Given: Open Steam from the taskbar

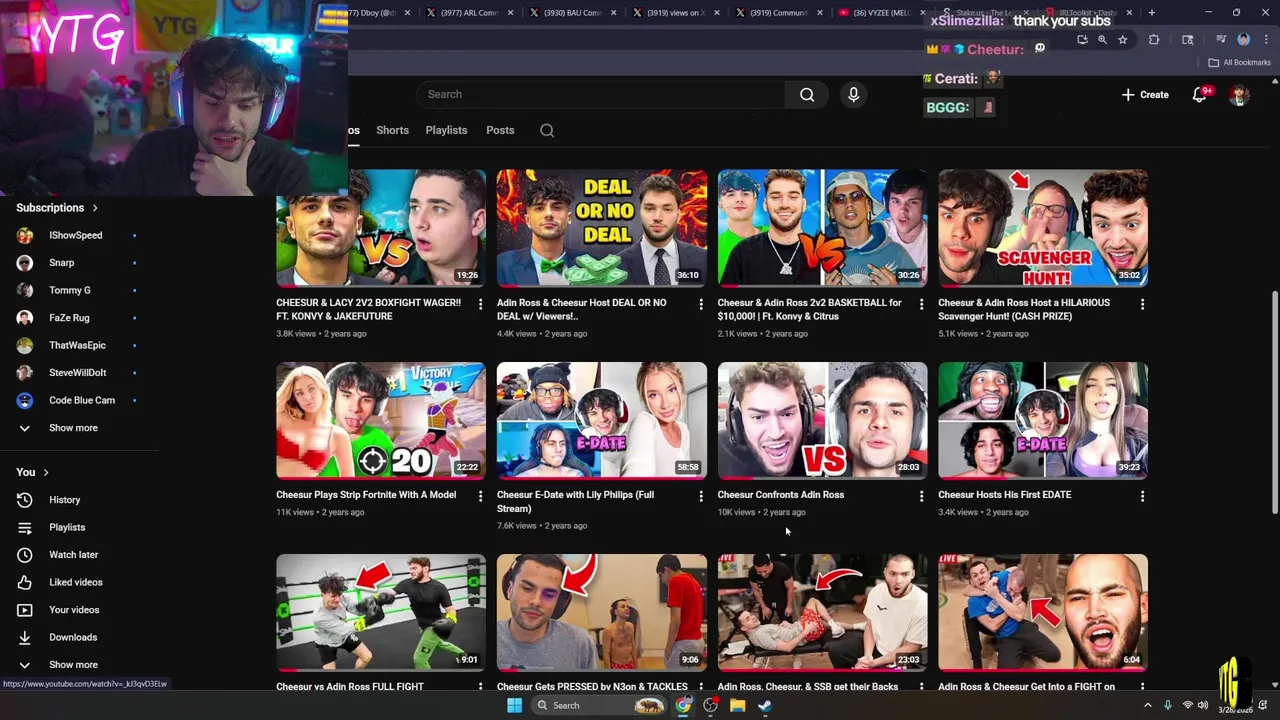Looking at the screenshot, I should pyautogui.click(x=764, y=705).
